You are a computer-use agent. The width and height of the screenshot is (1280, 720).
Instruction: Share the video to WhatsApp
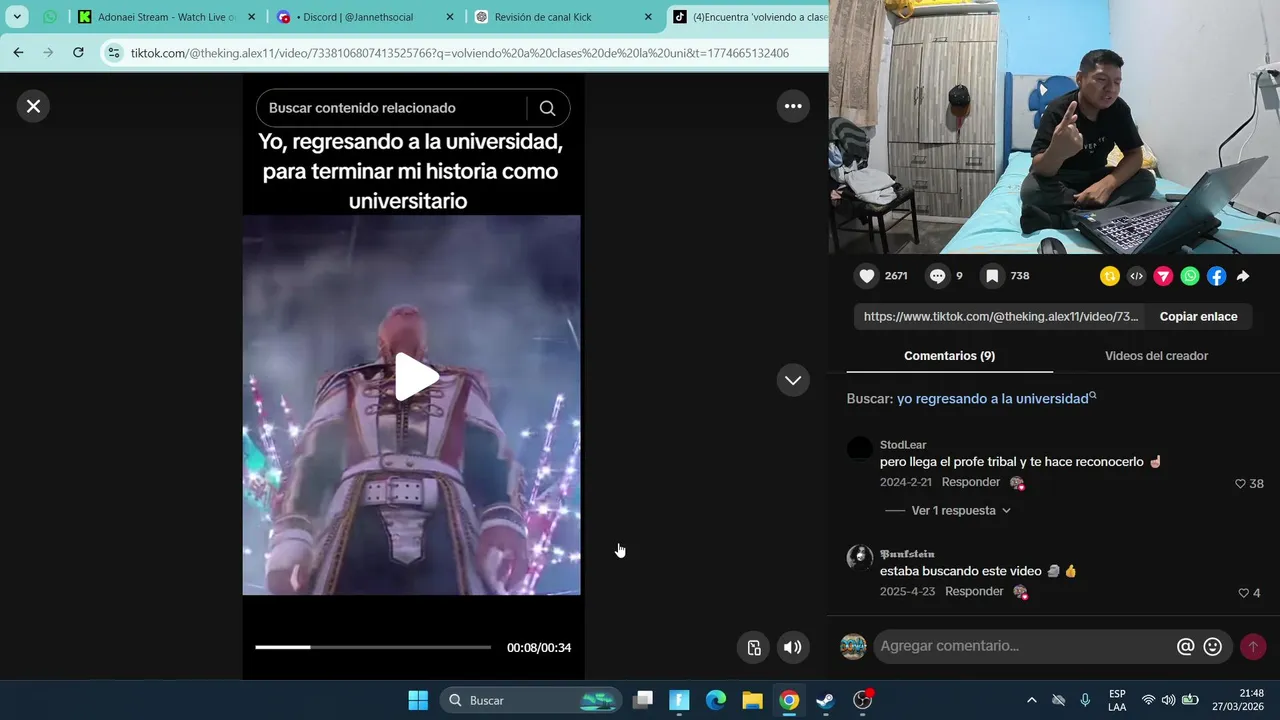click(1190, 276)
